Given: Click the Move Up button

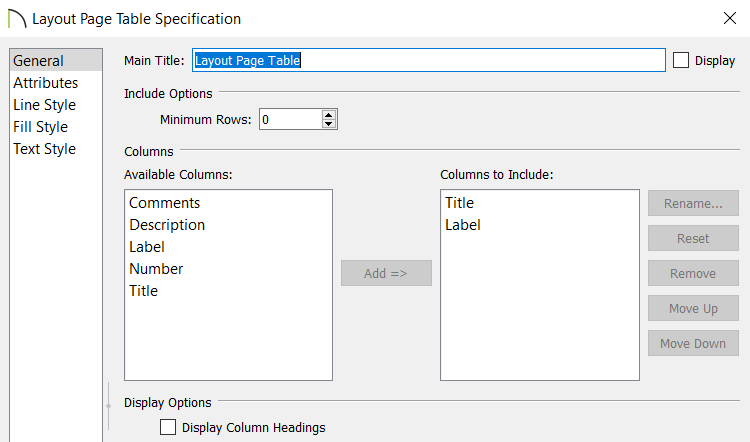Looking at the screenshot, I should 693,309.
